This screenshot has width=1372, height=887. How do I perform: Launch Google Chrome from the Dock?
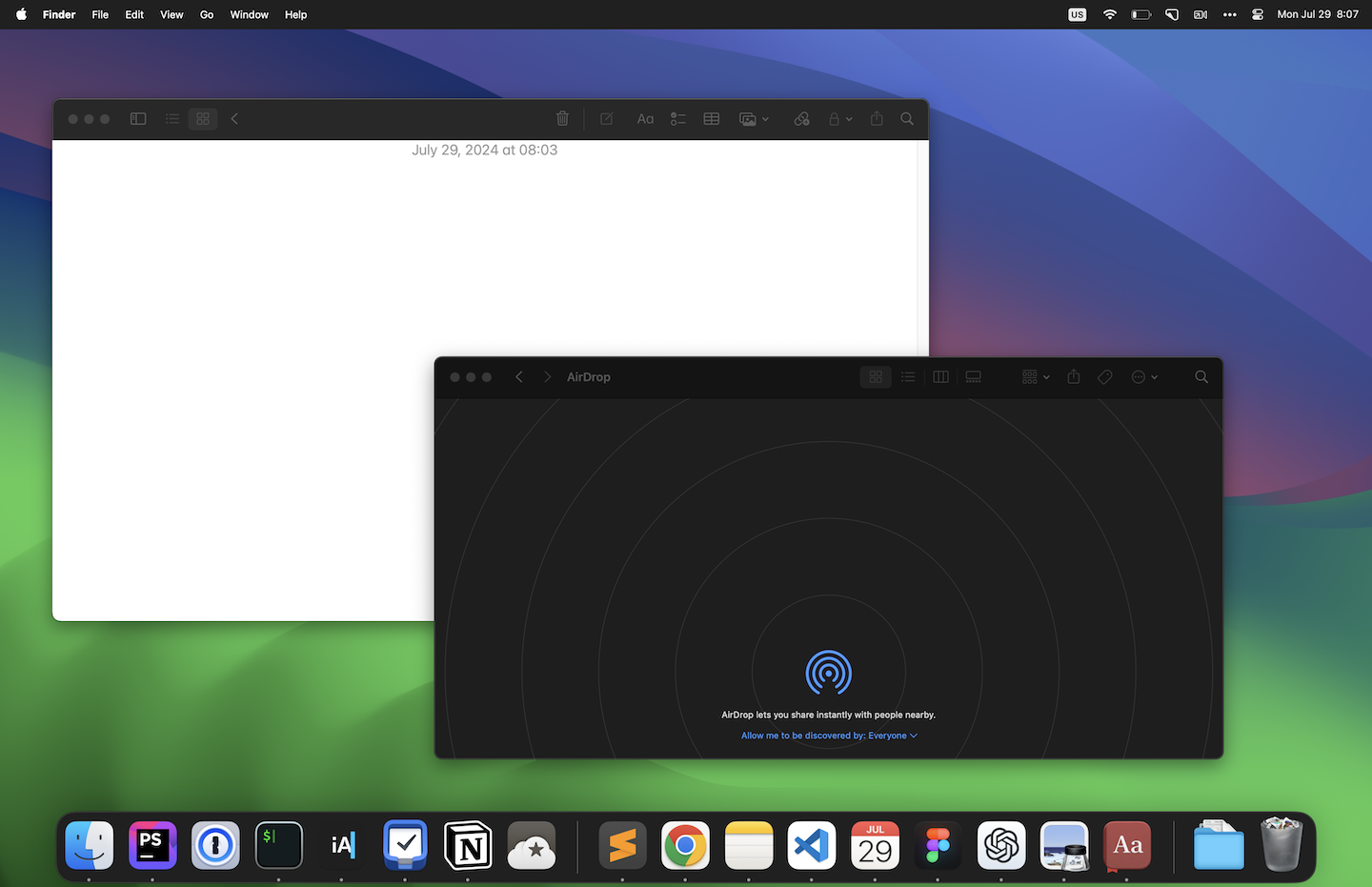point(685,845)
